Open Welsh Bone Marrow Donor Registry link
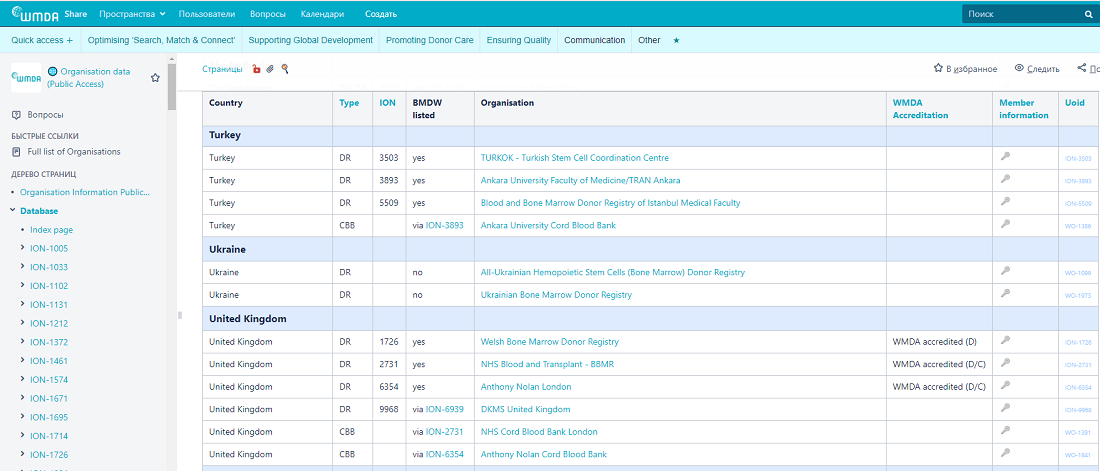Image resolution: width=1100 pixels, height=471 pixels. click(550, 342)
